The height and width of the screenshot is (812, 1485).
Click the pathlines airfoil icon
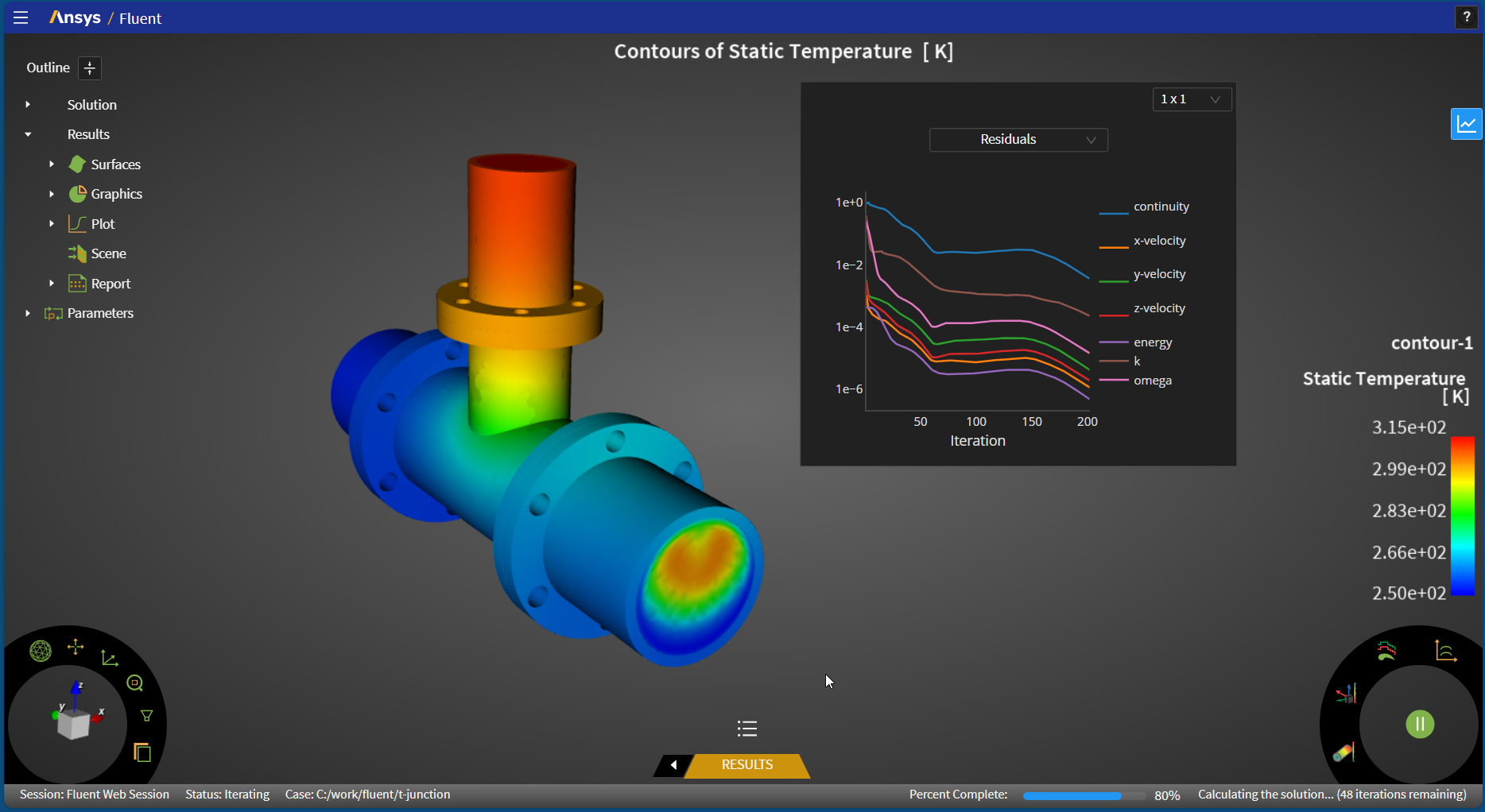pos(1386,652)
